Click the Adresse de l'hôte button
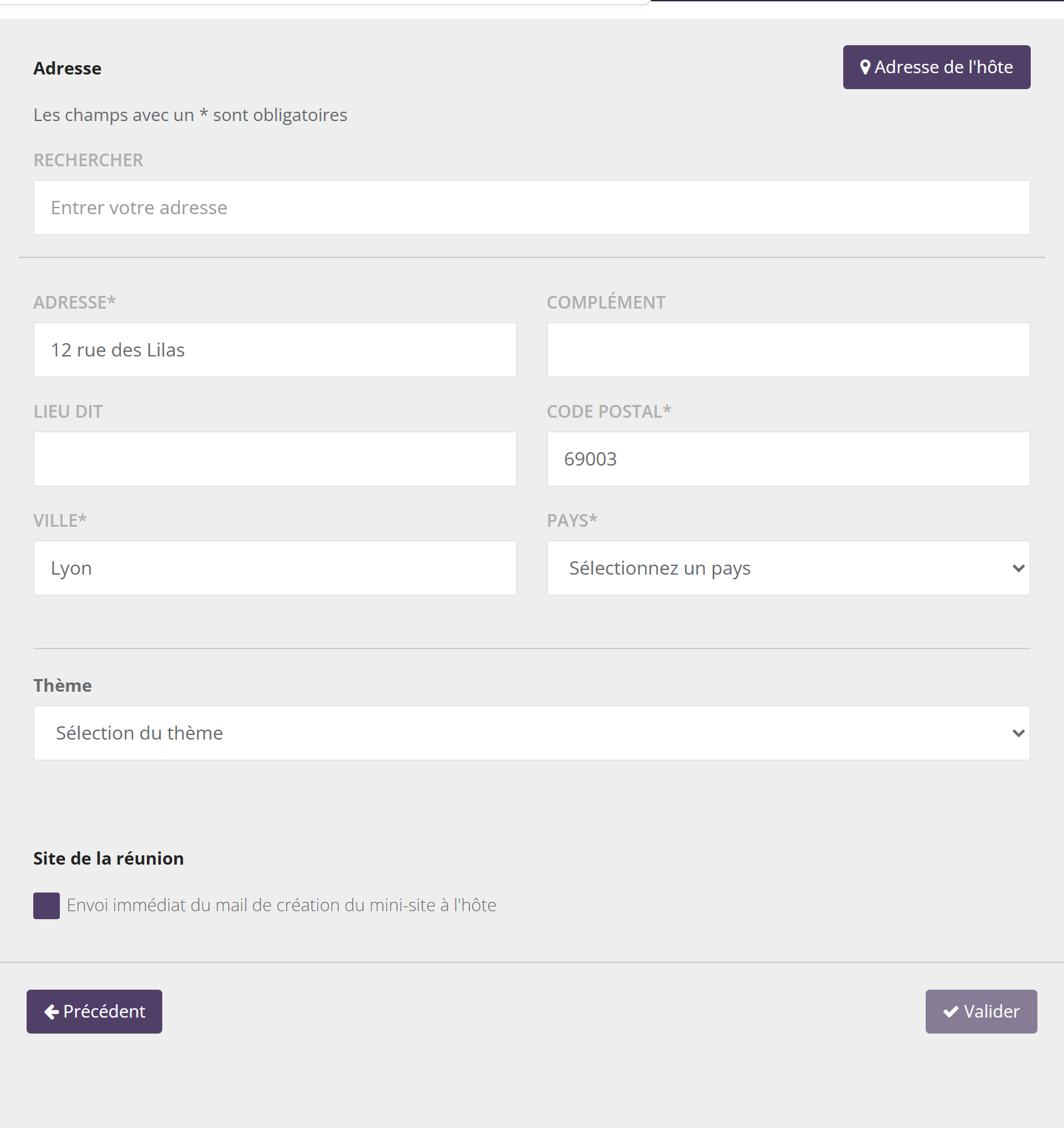The height and width of the screenshot is (1128, 1064). pos(936,67)
